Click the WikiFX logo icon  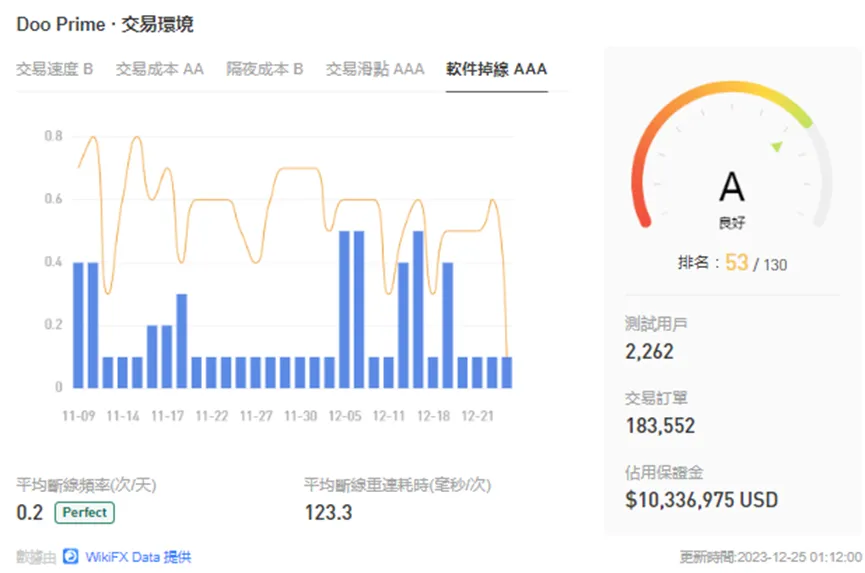tap(70, 556)
